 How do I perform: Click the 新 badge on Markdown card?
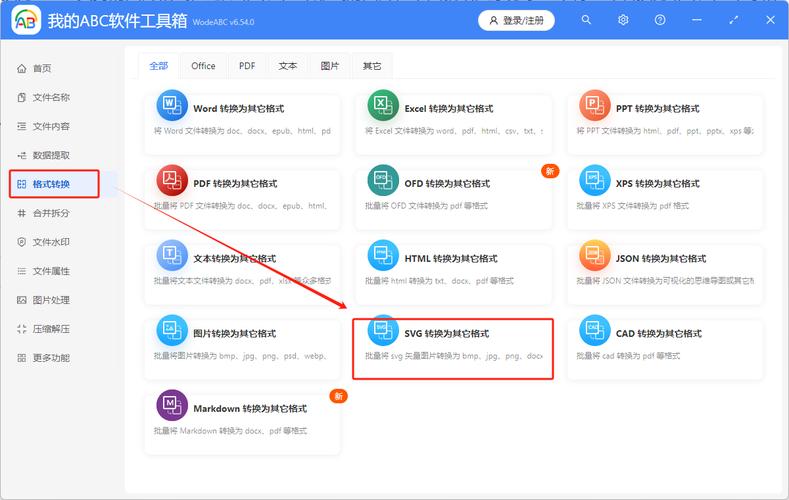pyautogui.click(x=339, y=396)
